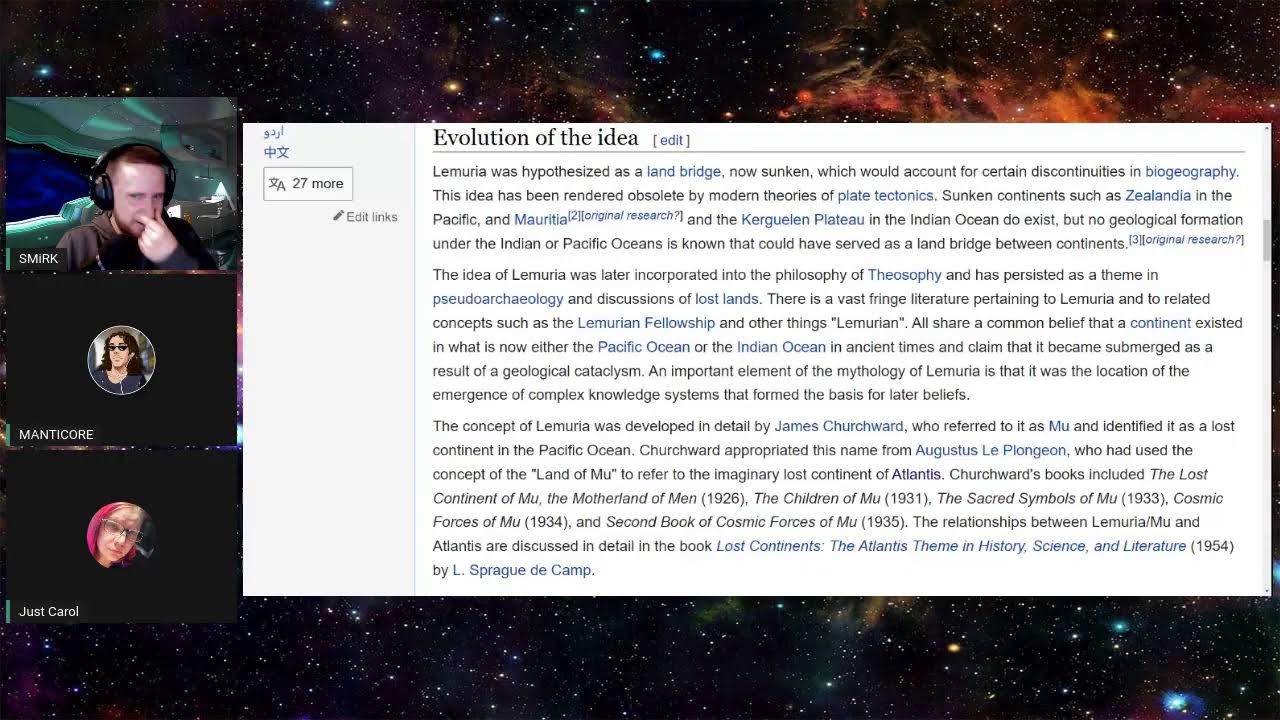Open the 'land bridge' article link
This screenshot has width=1280, height=720.
point(683,171)
